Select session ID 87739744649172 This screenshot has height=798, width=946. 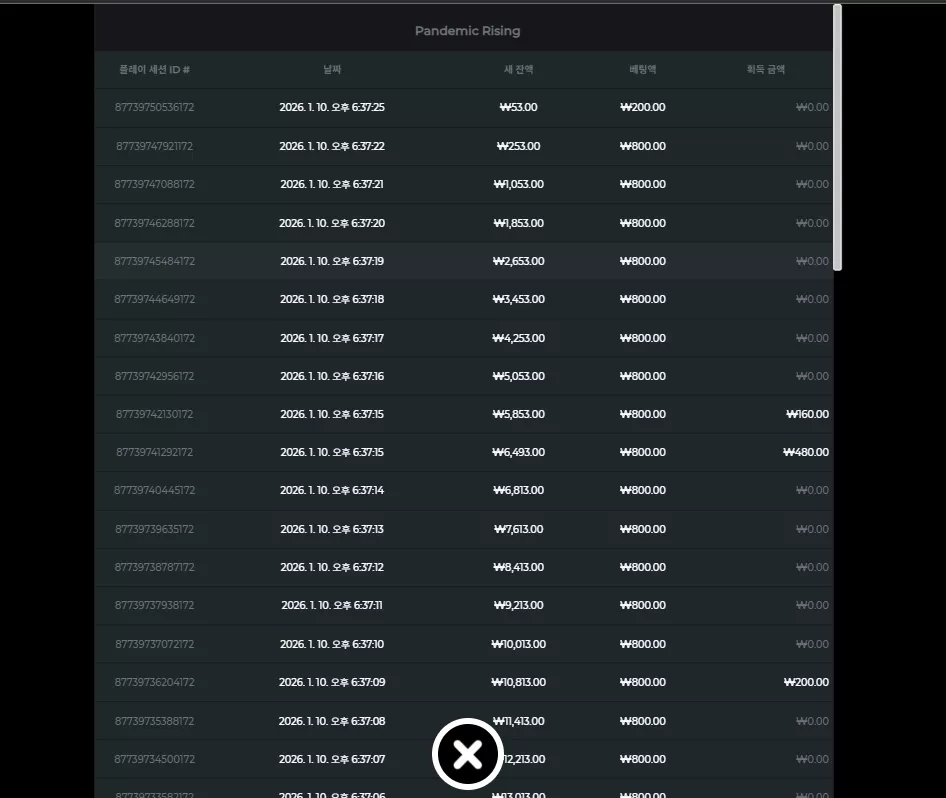[154, 299]
